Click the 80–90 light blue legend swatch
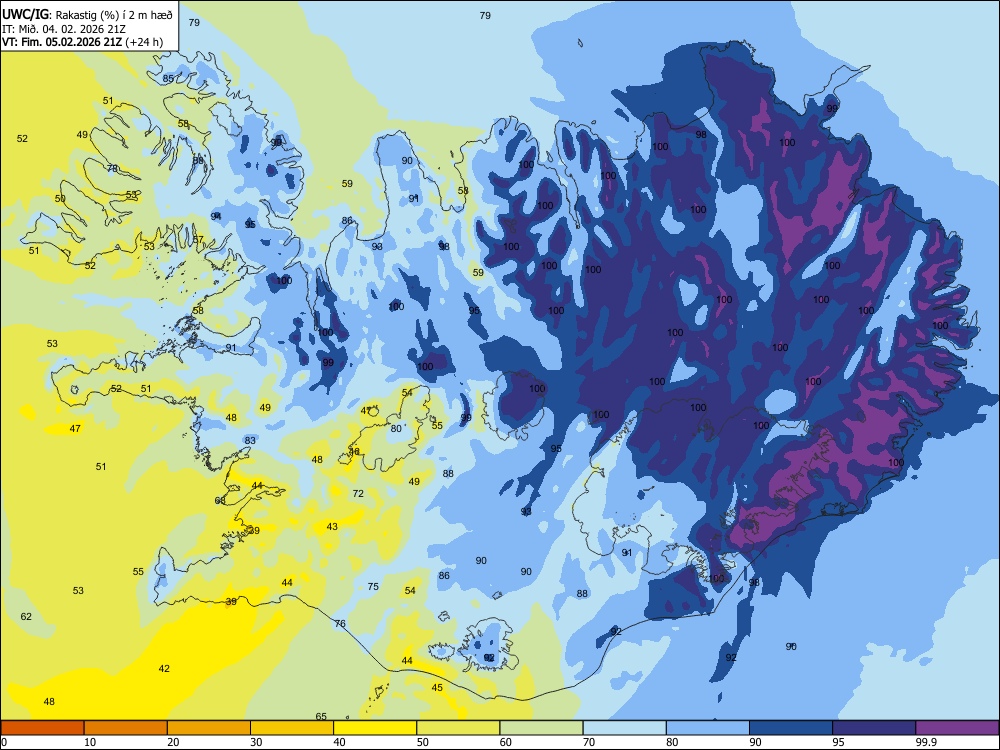This screenshot has height=750, width=1000. click(707, 728)
